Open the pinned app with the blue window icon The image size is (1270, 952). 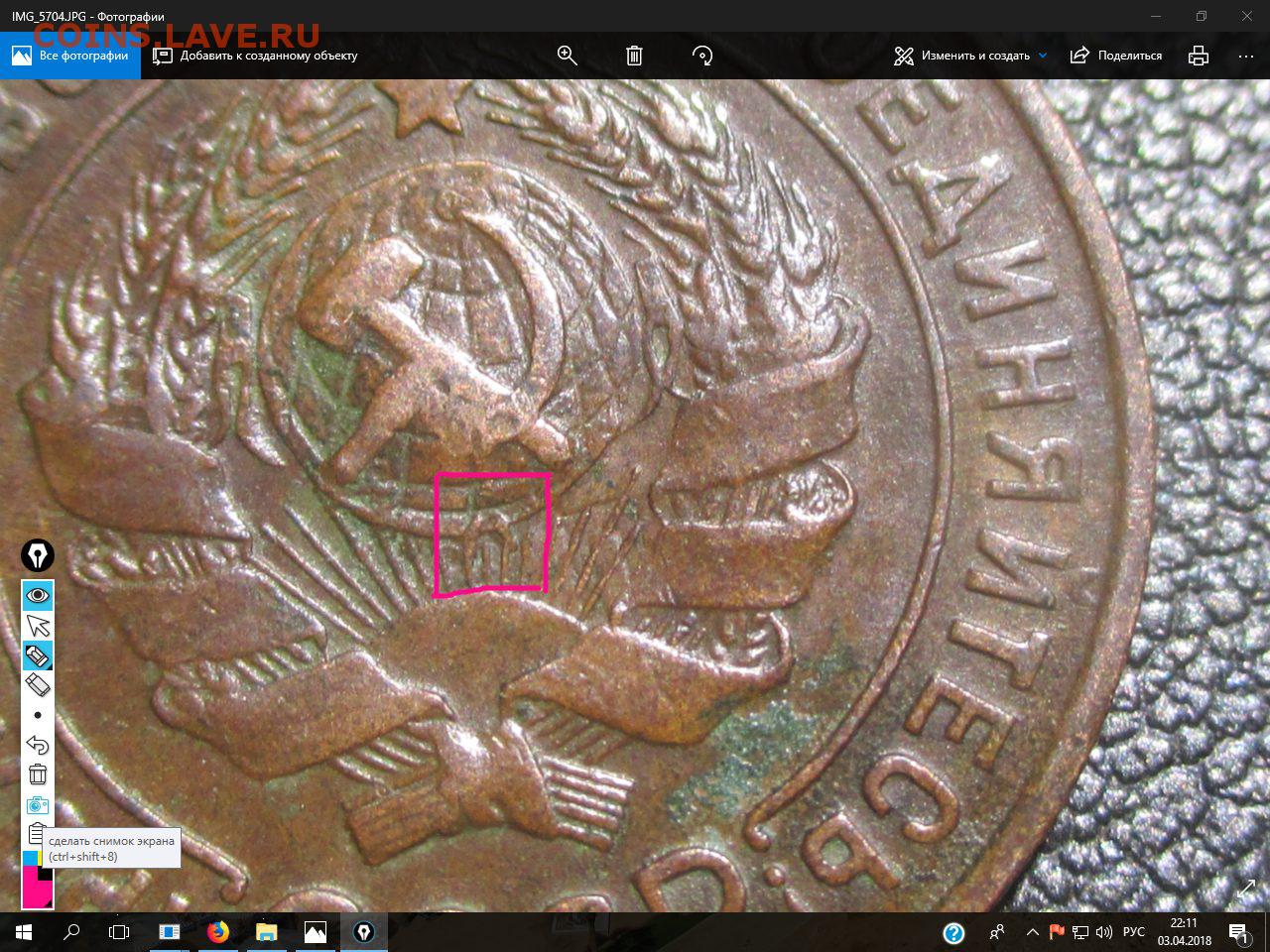point(170,932)
